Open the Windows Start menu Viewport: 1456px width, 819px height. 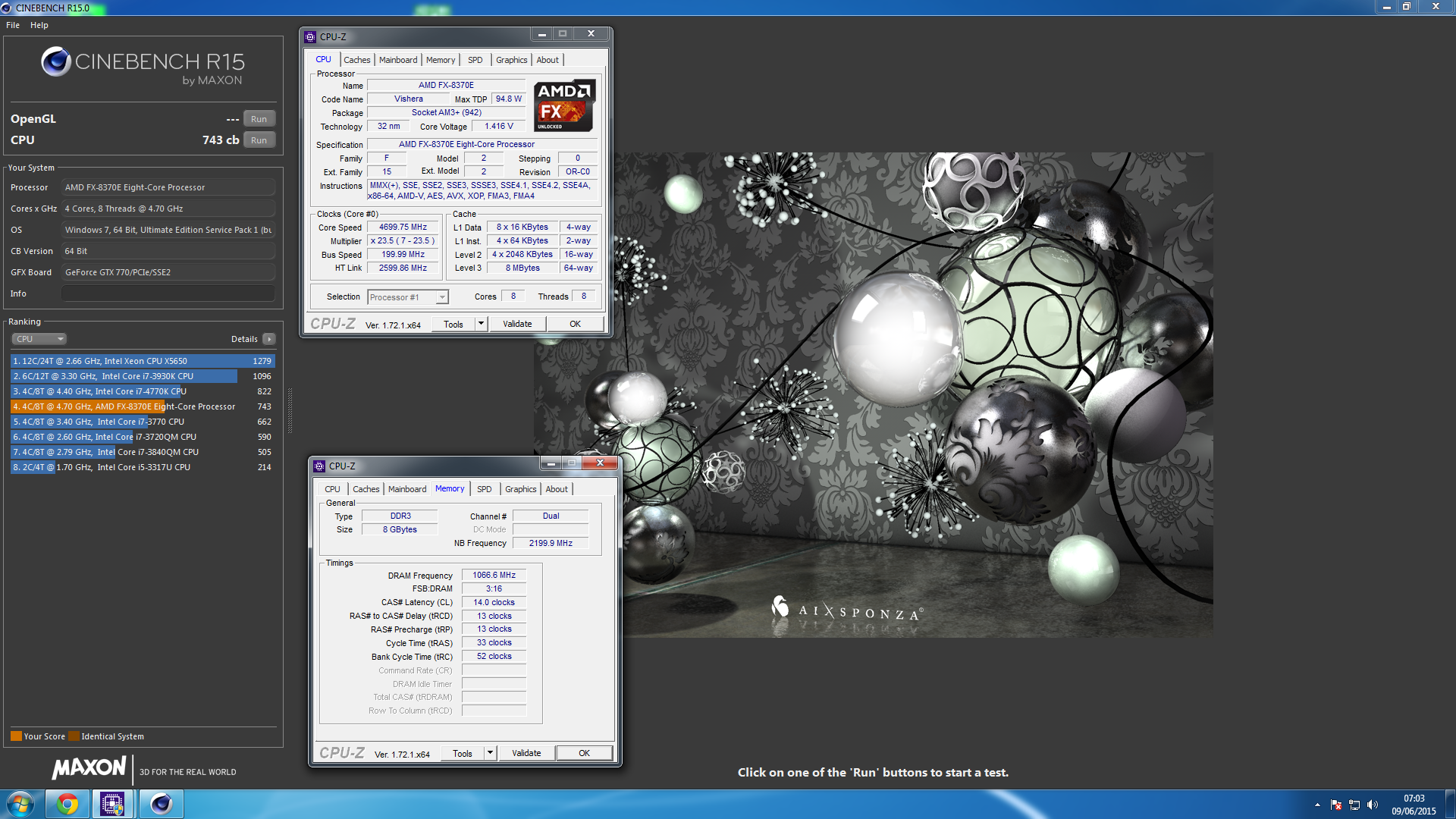point(20,804)
